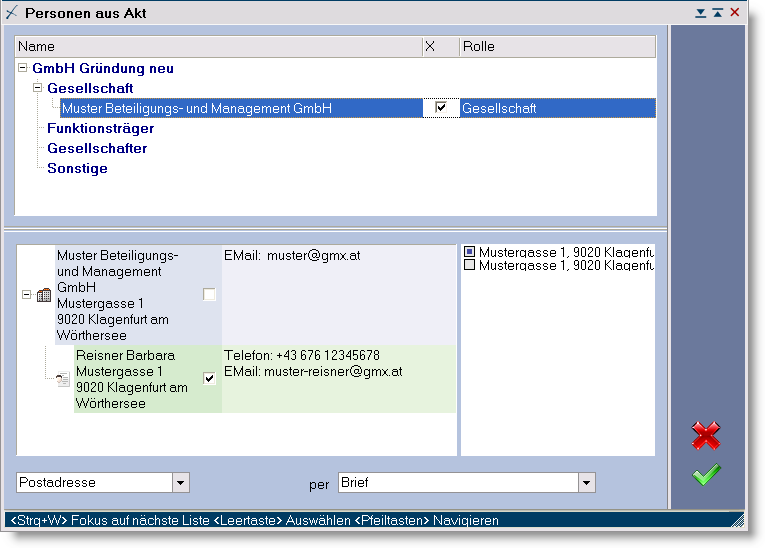Image resolution: width=765 pixels, height=548 pixels.
Task: Click the red X cancel icon
Action: pyautogui.click(x=706, y=436)
